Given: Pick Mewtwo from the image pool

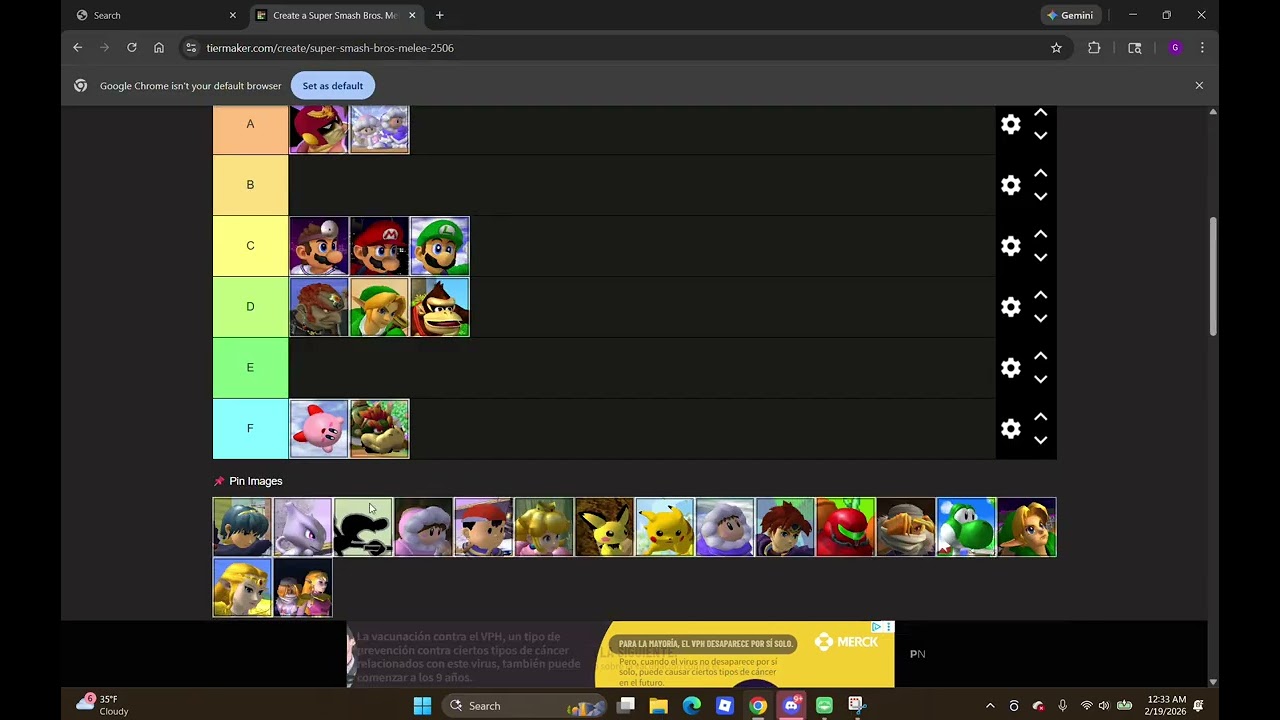Looking at the screenshot, I should click(x=303, y=527).
